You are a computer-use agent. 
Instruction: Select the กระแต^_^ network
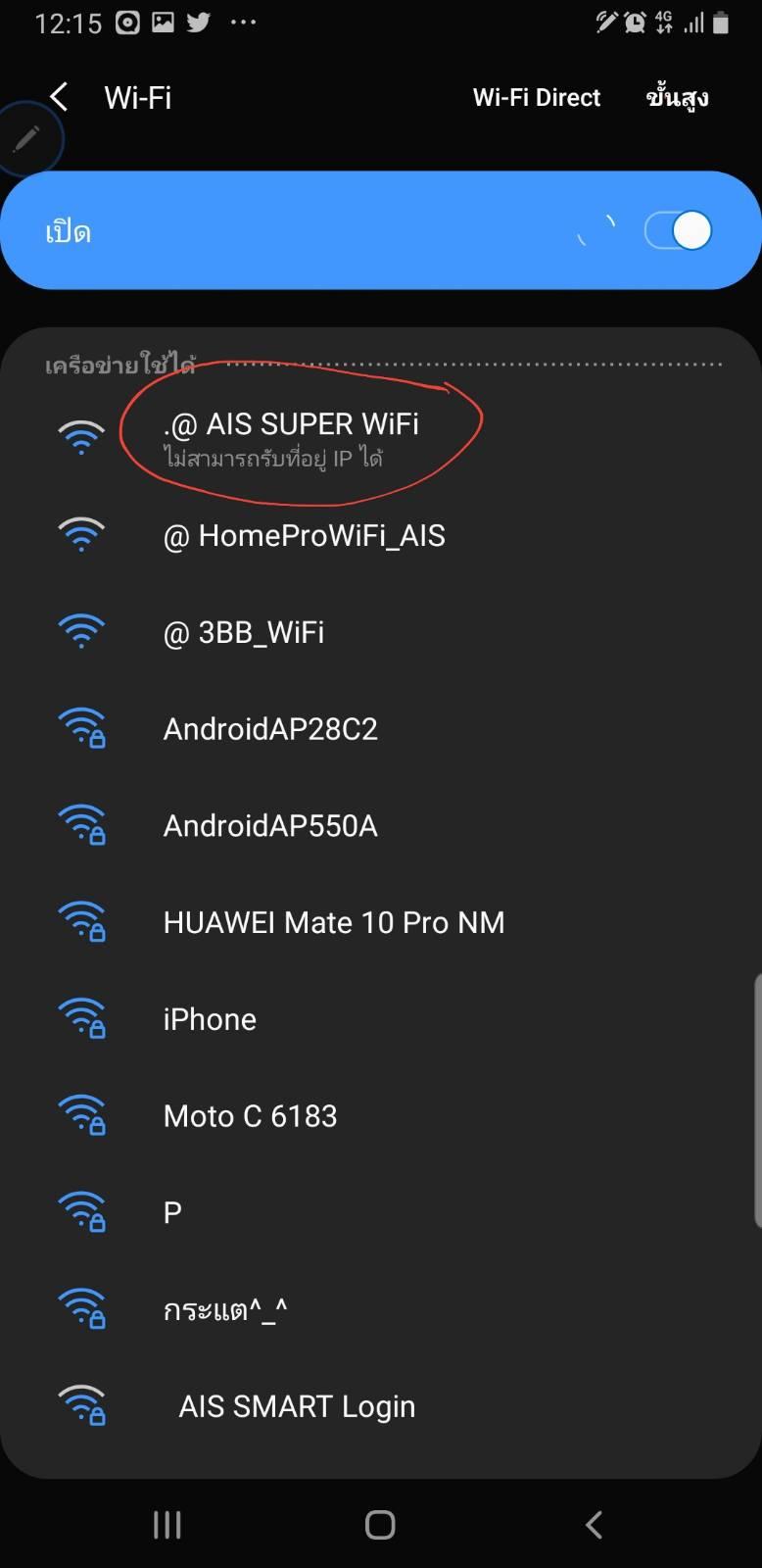pos(381,1309)
